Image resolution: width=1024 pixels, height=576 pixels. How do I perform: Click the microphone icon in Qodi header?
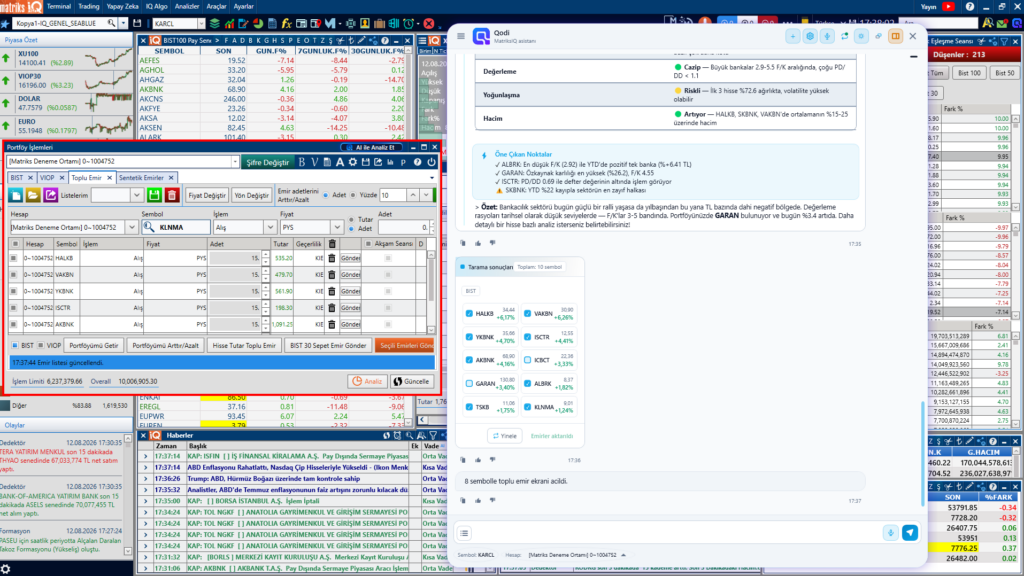coord(827,36)
